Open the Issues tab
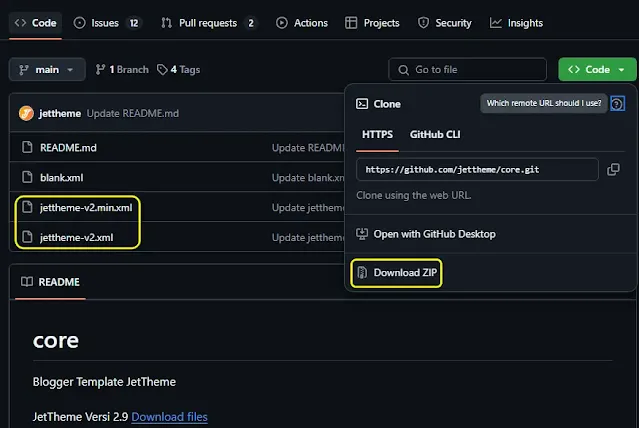 tap(107, 23)
